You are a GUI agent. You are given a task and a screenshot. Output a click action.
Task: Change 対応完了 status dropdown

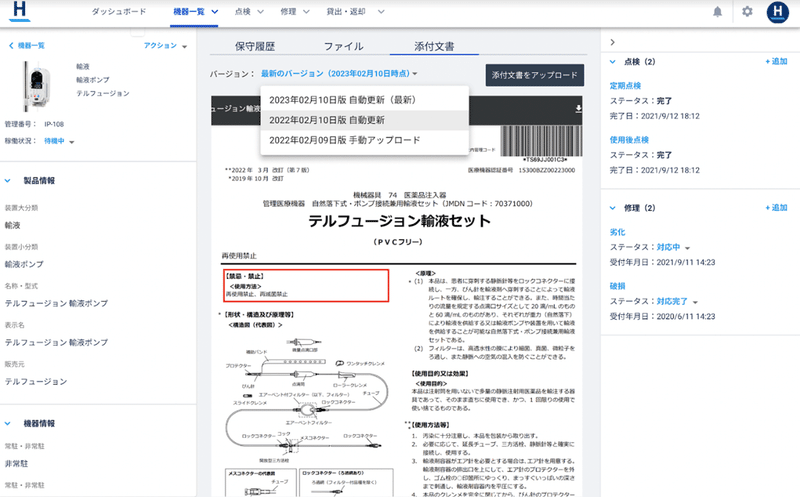(x=677, y=302)
